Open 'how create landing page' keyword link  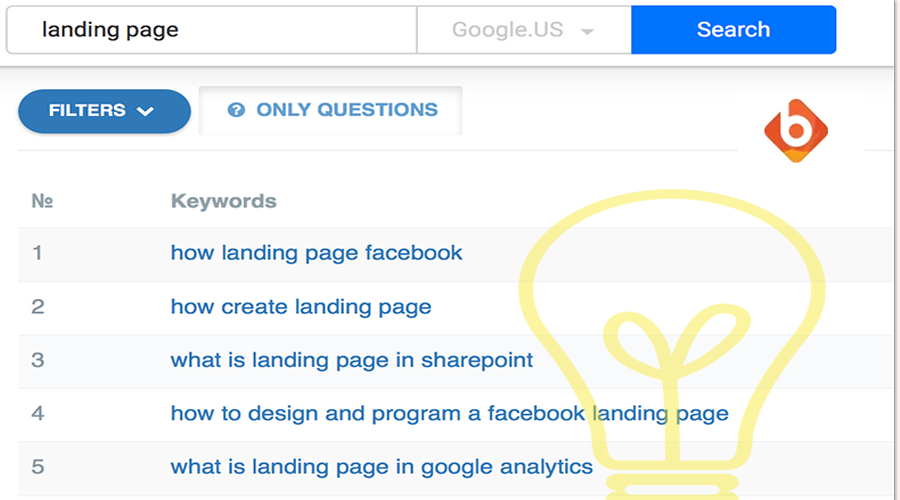coord(301,307)
